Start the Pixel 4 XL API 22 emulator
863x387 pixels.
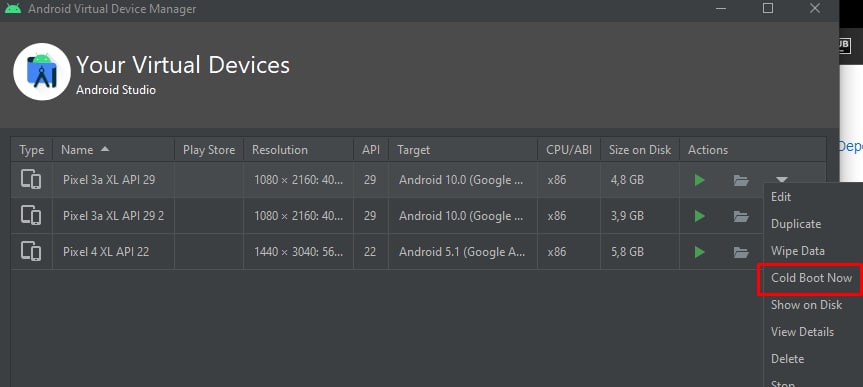pos(699,252)
